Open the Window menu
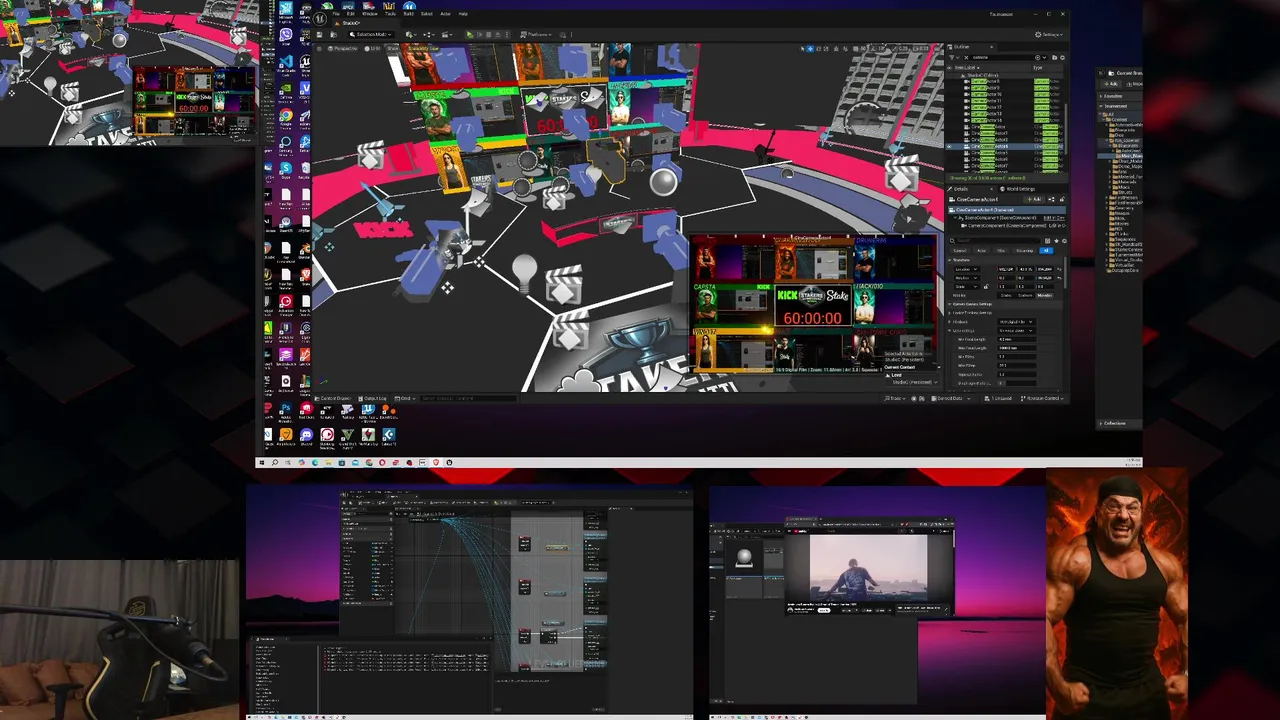Screen dimensions: 1280x720 pyautogui.click(x=370, y=14)
